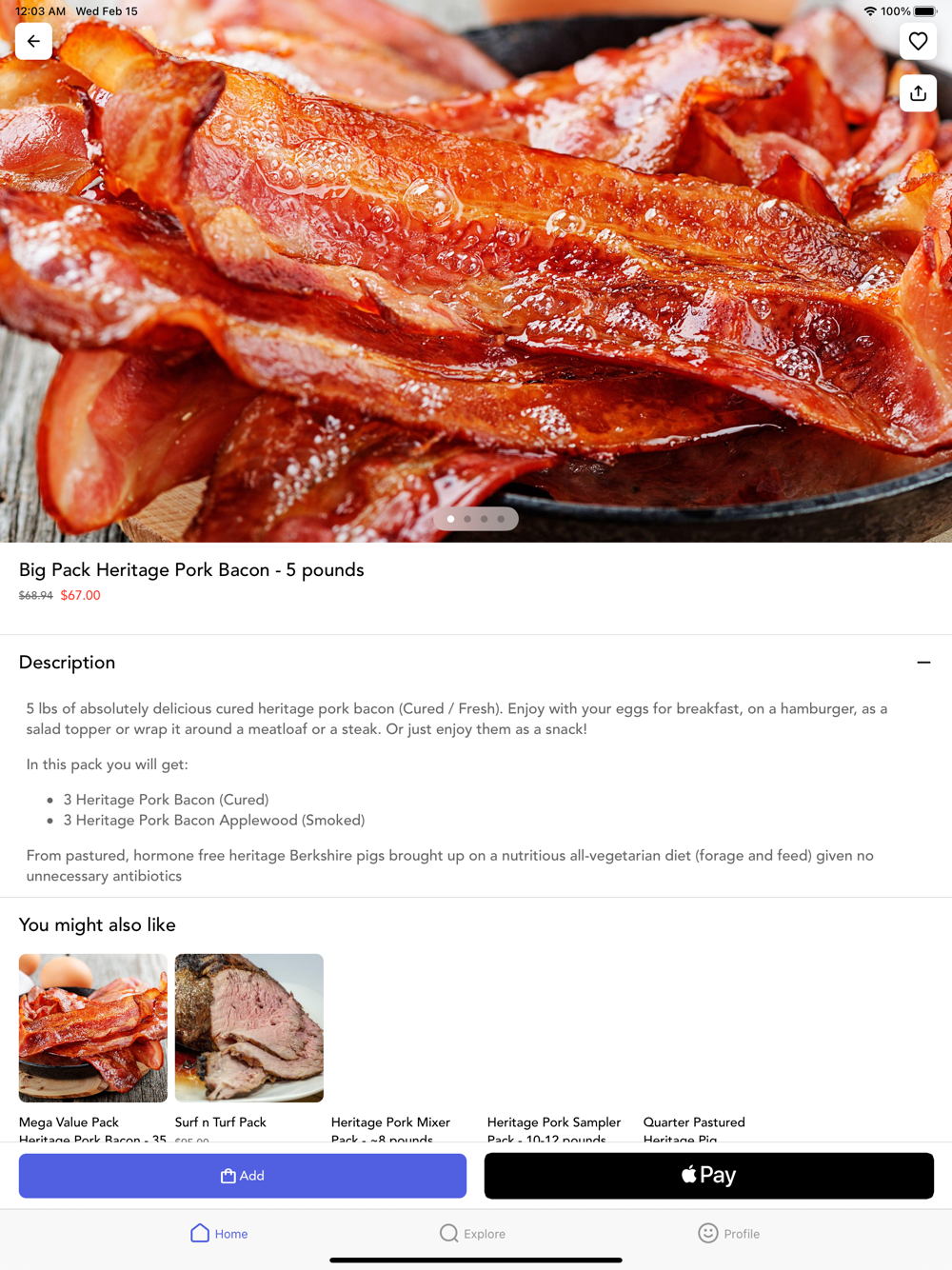
Task: Go to the Profile tab
Action: (x=728, y=1233)
